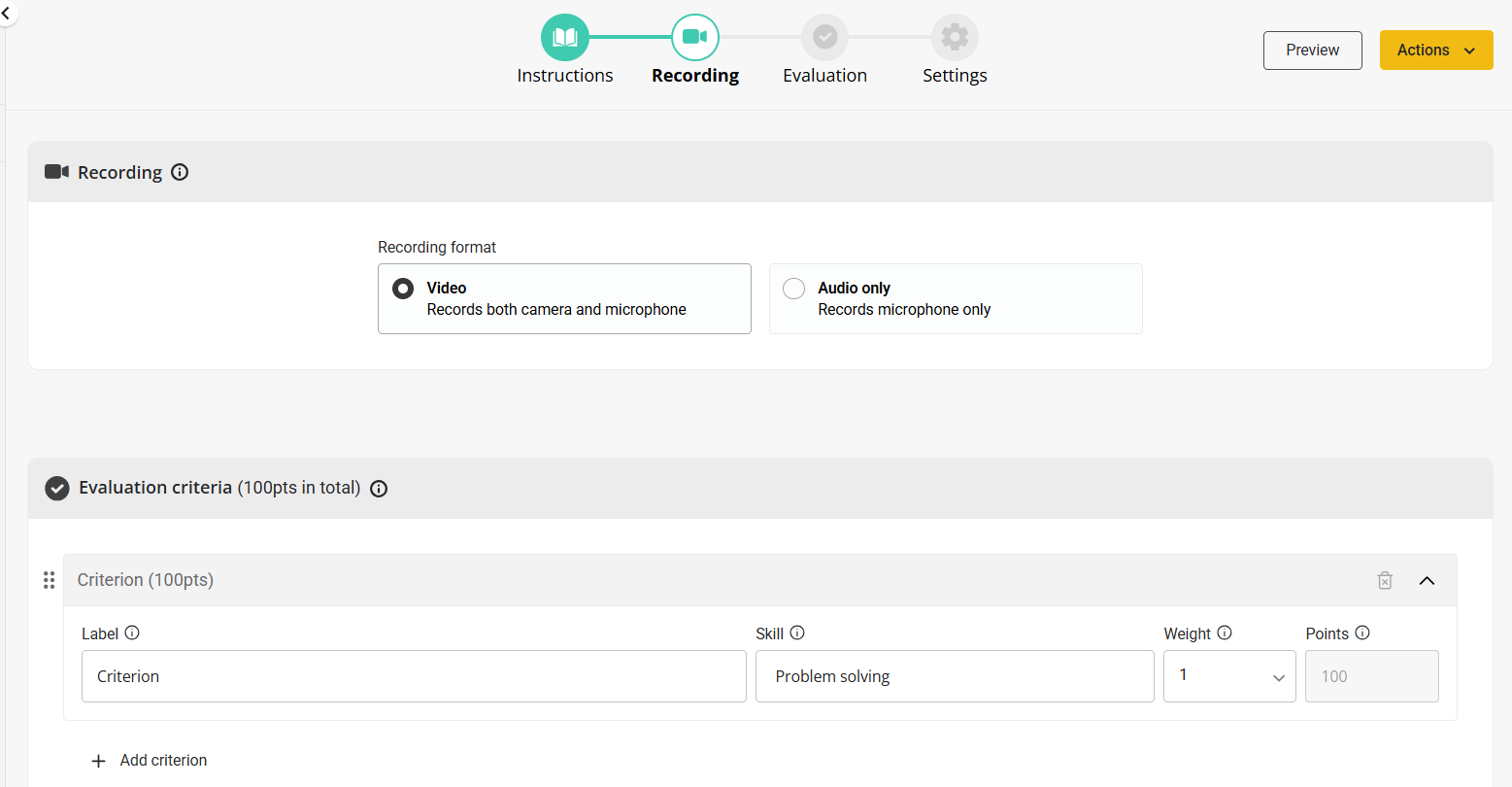Go to the Settings step label
Image resolution: width=1512 pixels, height=787 pixels.
tap(955, 76)
